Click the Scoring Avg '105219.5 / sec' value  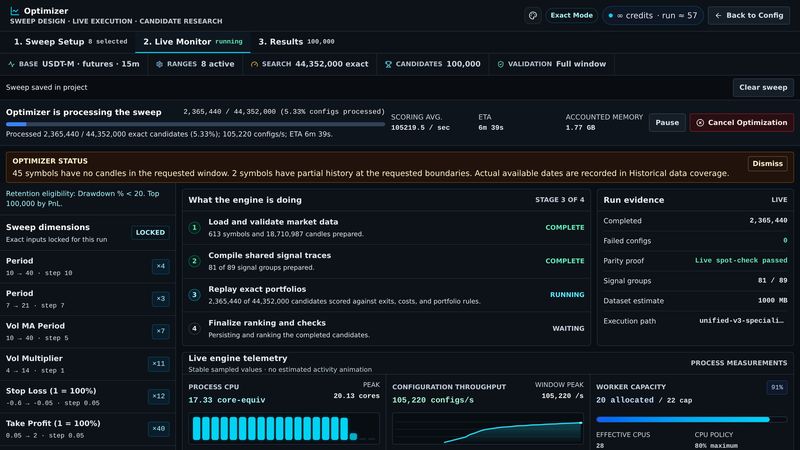[x=420, y=128]
